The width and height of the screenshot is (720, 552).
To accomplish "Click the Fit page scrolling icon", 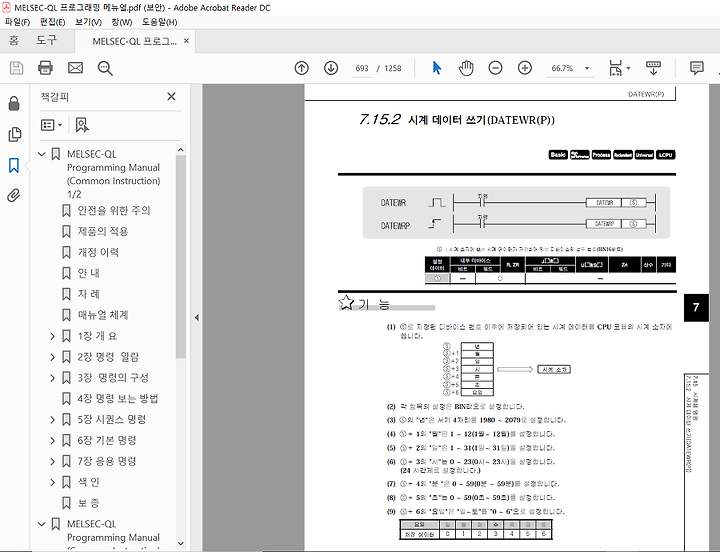I will click(615, 68).
